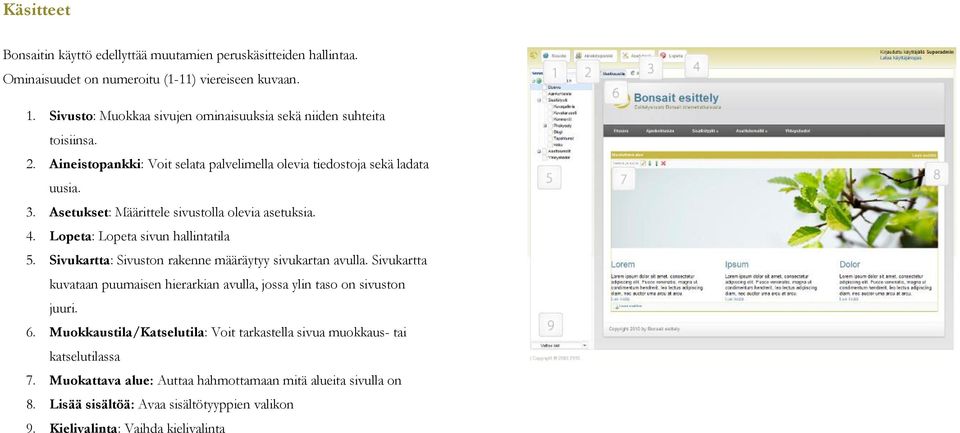Click the bold term Lopeta in the list
Viewport: 960px width, 433px height.
[x=70, y=236]
